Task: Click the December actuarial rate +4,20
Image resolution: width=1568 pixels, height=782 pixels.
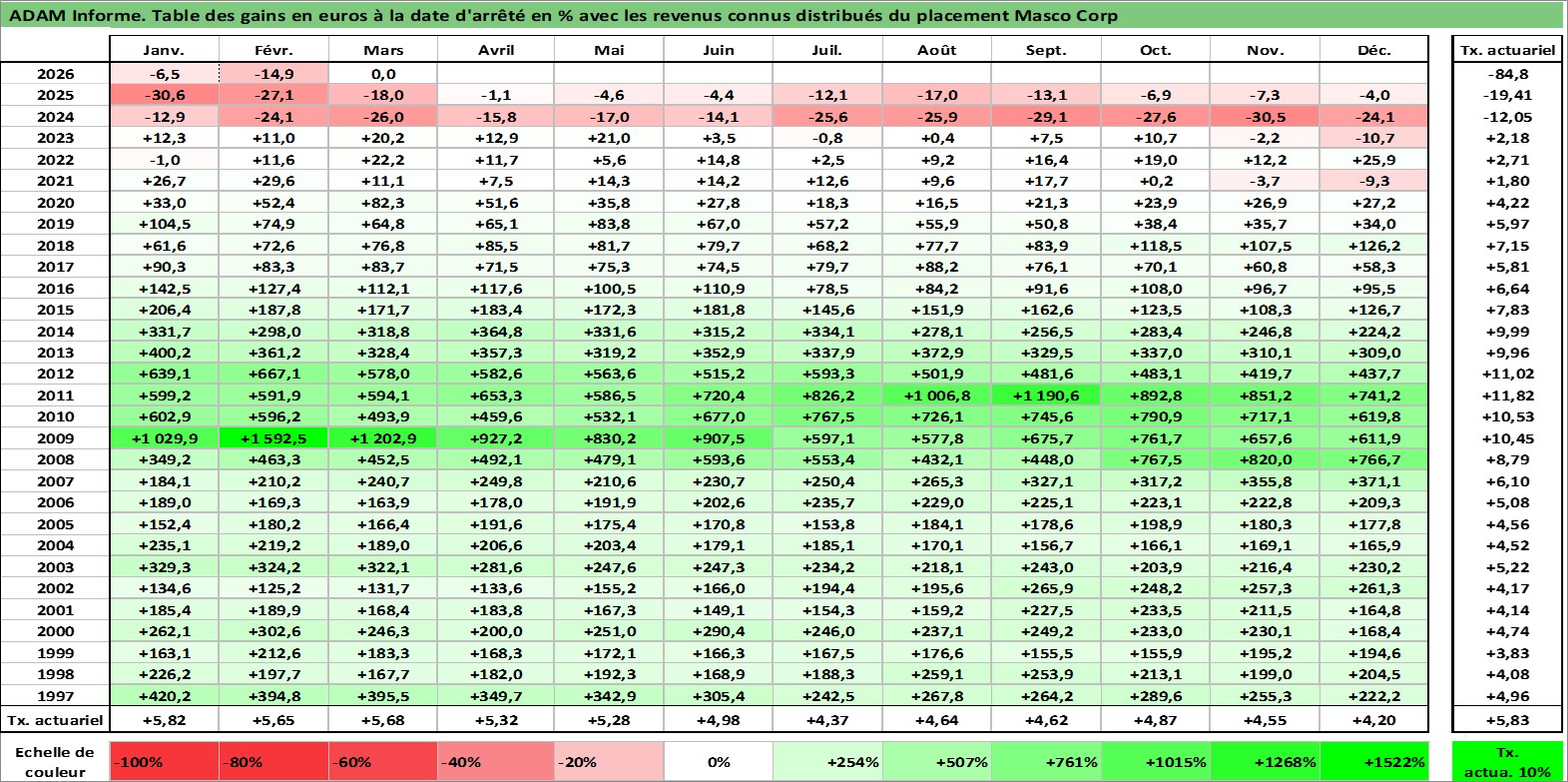Action: pos(1374,720)
